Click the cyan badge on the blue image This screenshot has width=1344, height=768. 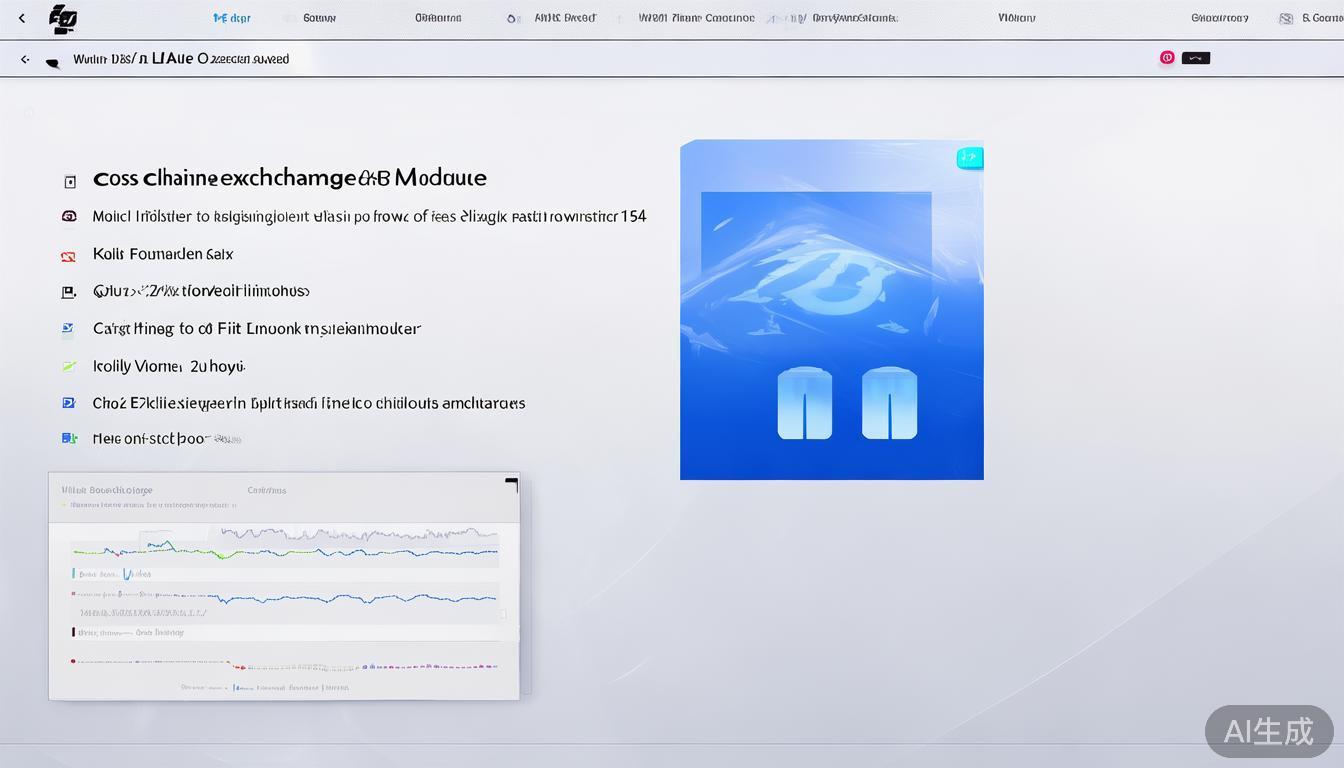[969, 158]
